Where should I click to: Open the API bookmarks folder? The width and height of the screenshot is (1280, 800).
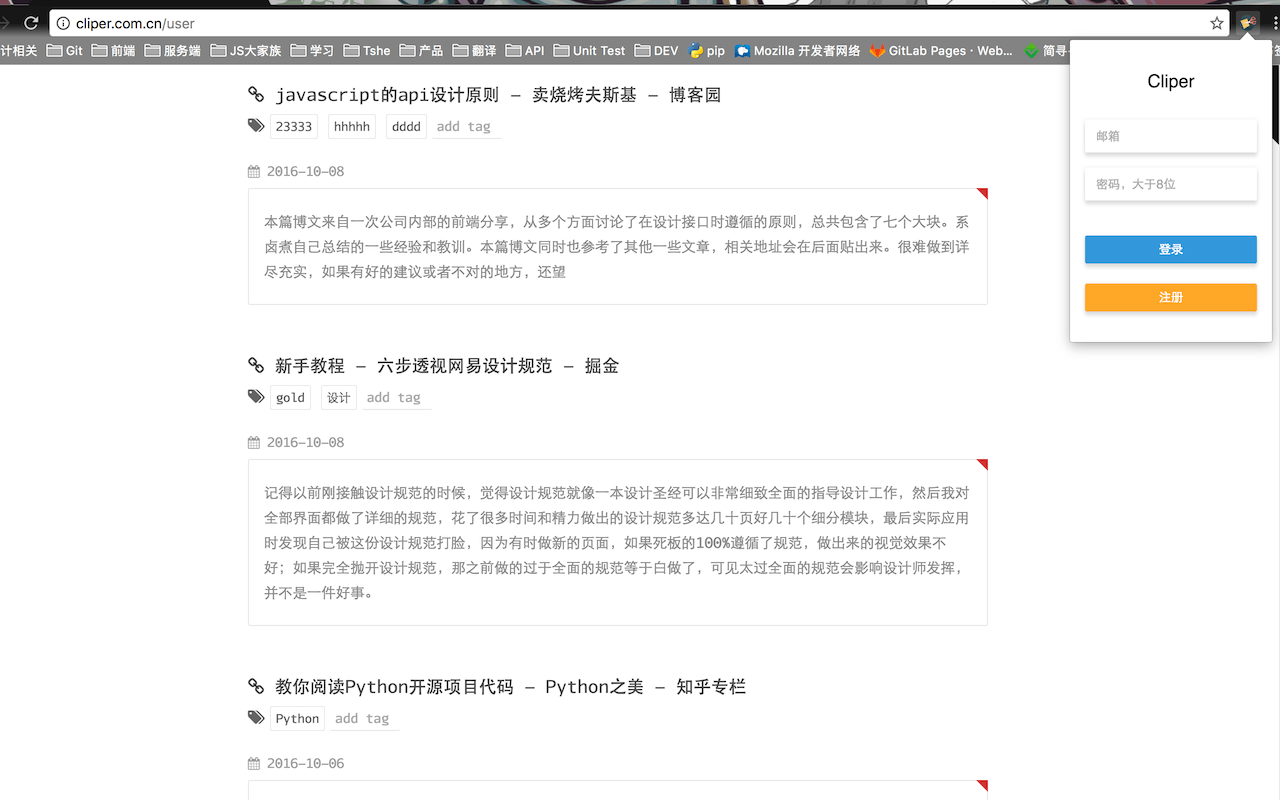pyautogui.click(x=525, y=51)
